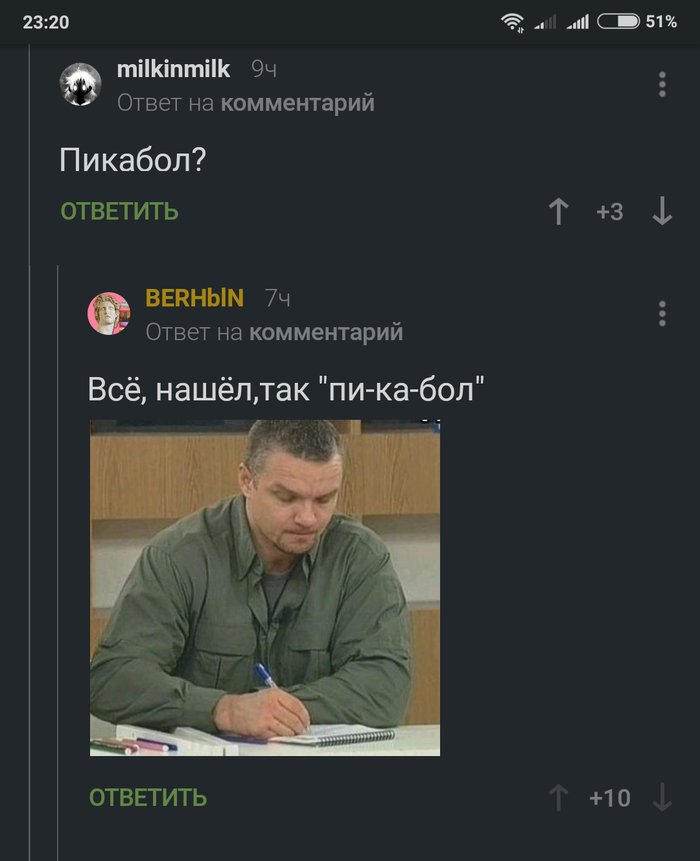Tap the 'Пикабол?' comment text

pyautogui.click(x=132, y=160)
